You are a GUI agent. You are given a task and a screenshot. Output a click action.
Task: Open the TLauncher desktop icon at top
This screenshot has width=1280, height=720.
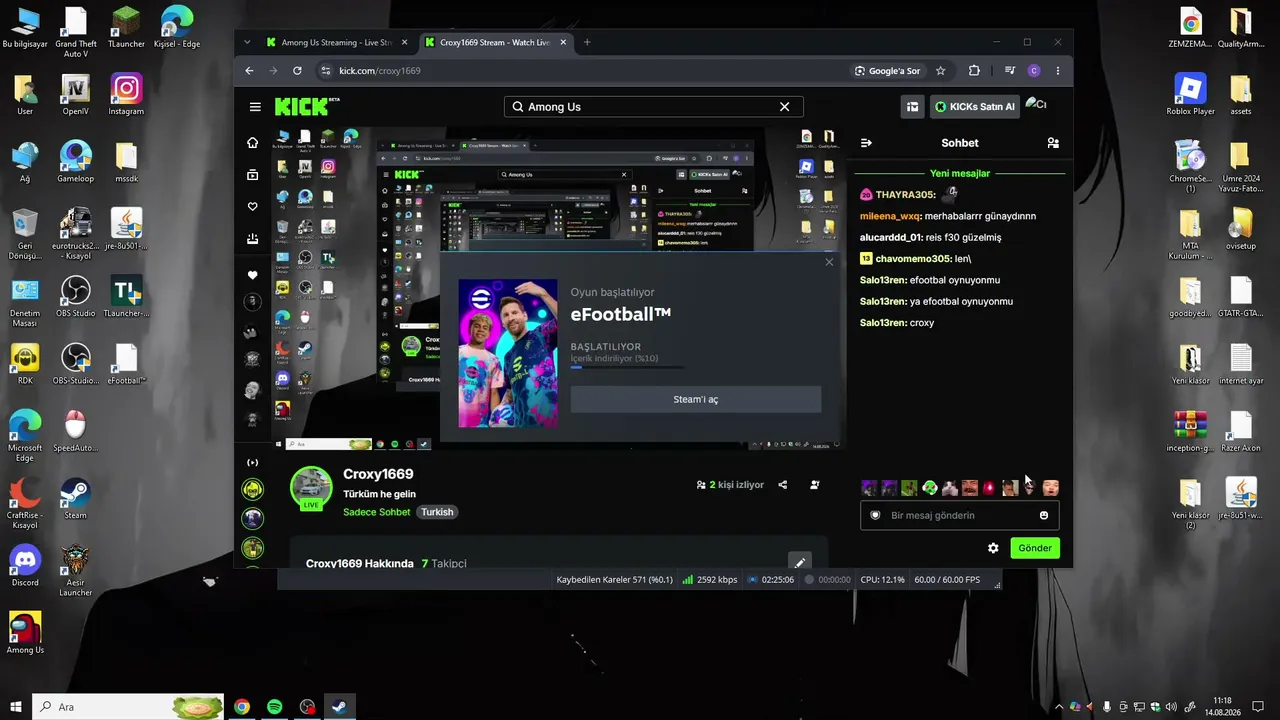(126, 27)
